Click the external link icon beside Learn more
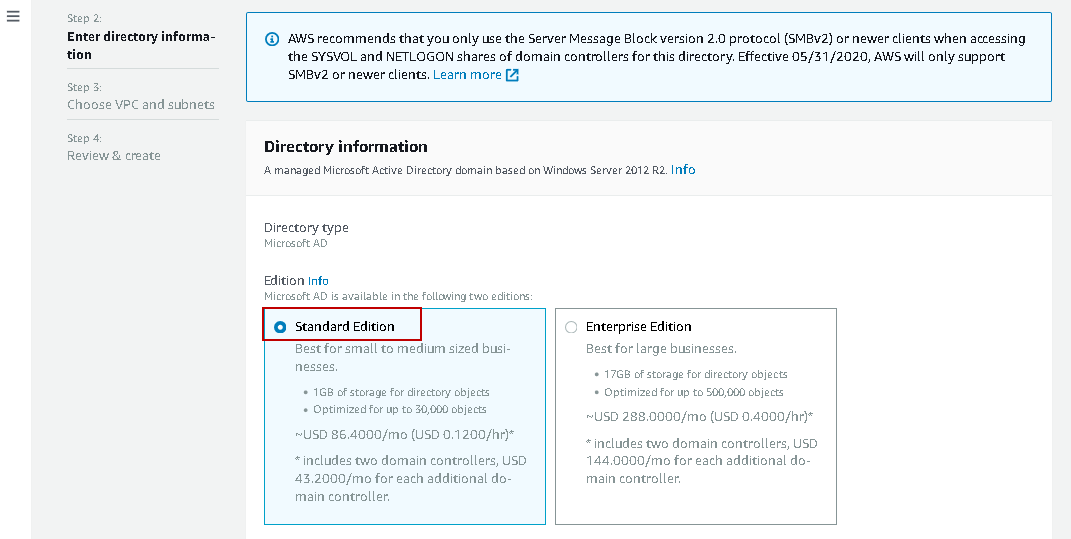This screenshot has height=539, width=1071. pyautogui.click(x=512, y=75)
